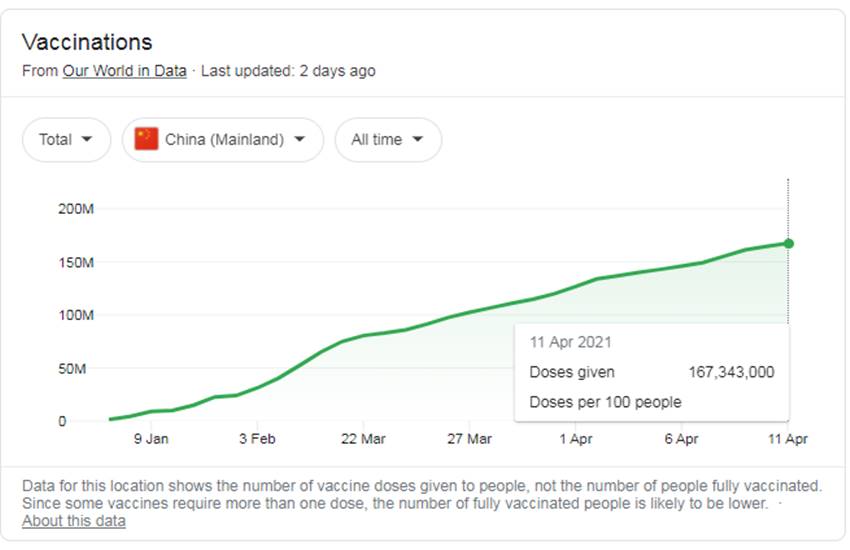Screen dimensions: 850x550
Task: Select the 3 Feb date on the x-axis
Action: (257, 438)
